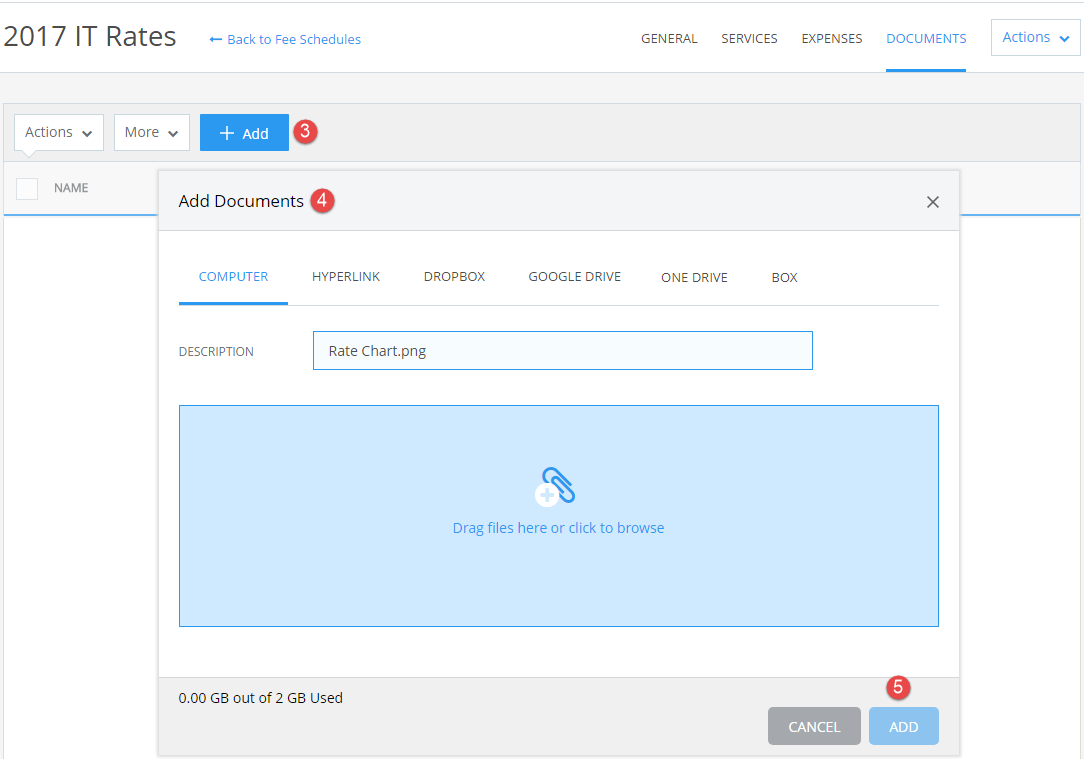Viewport: 1084px width, 759px height.
Task: Open the GOOGLE DRIVE tab
Action: (574, 277)
